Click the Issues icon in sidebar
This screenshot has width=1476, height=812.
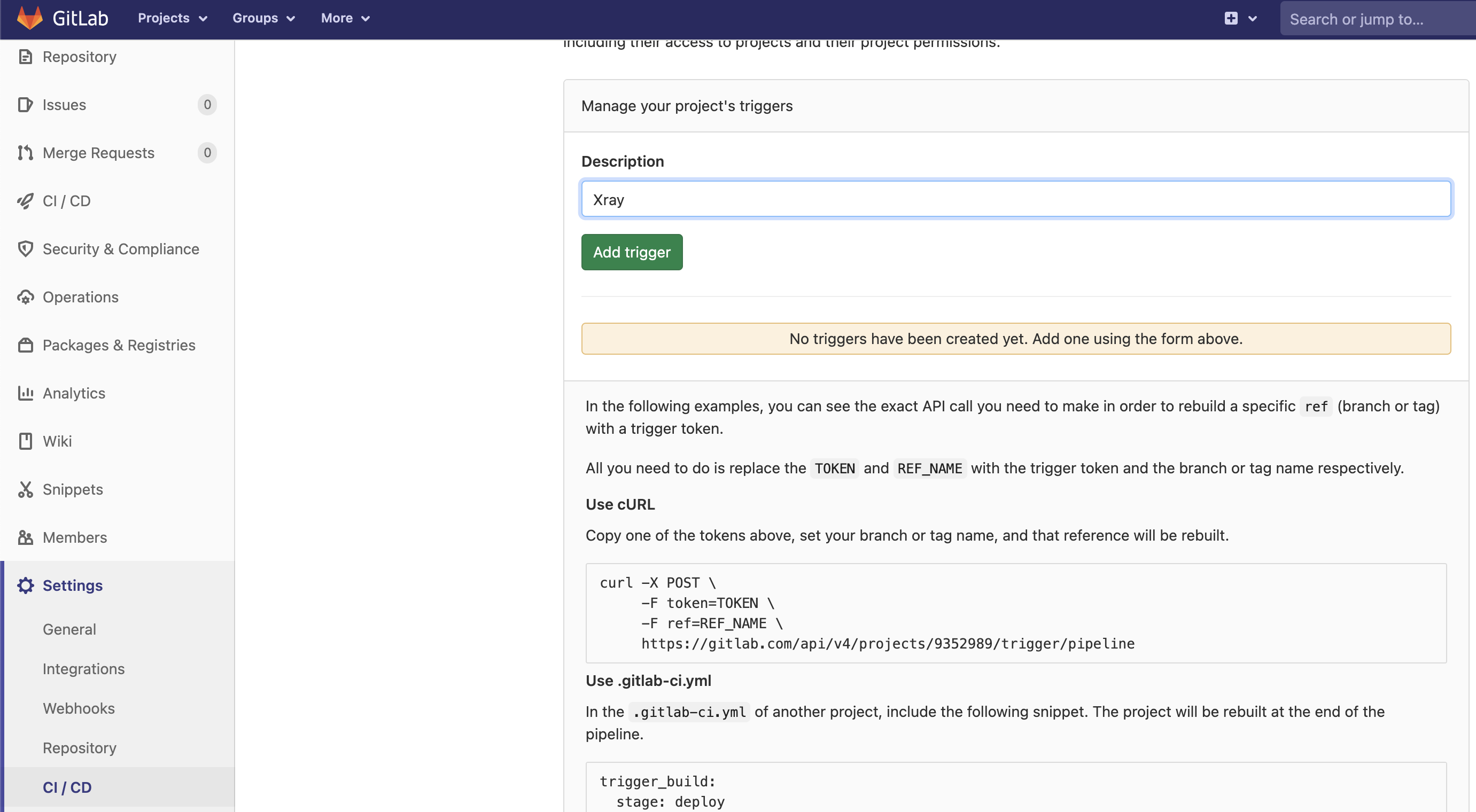pos(25,105)
